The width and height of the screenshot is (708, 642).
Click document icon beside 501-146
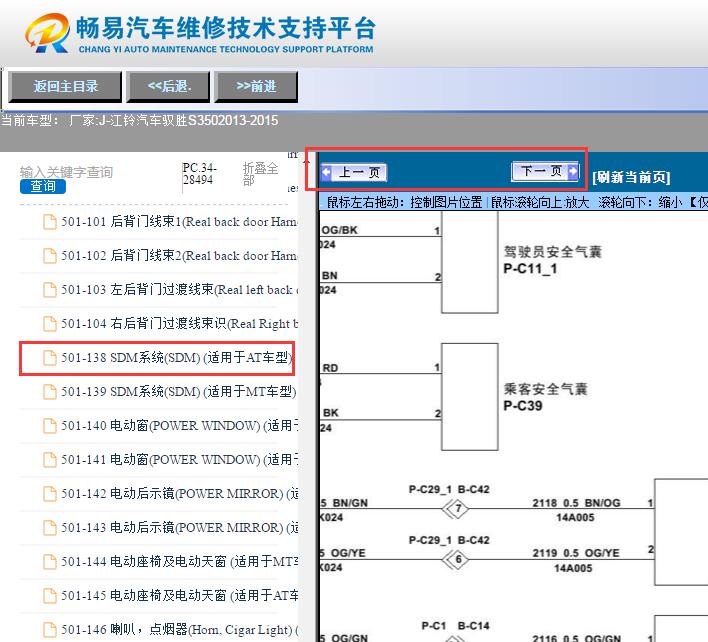point(50,630)
